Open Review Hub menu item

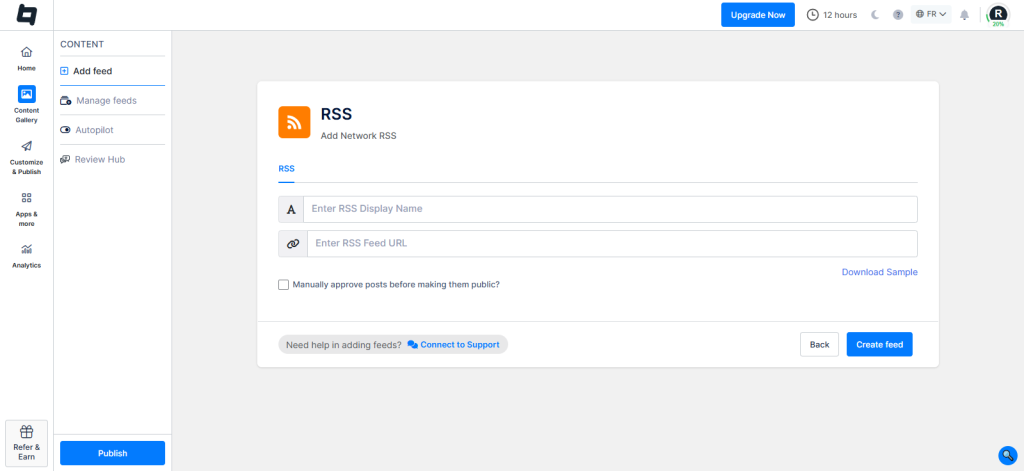pyautogui.click(x=99, y=160)
